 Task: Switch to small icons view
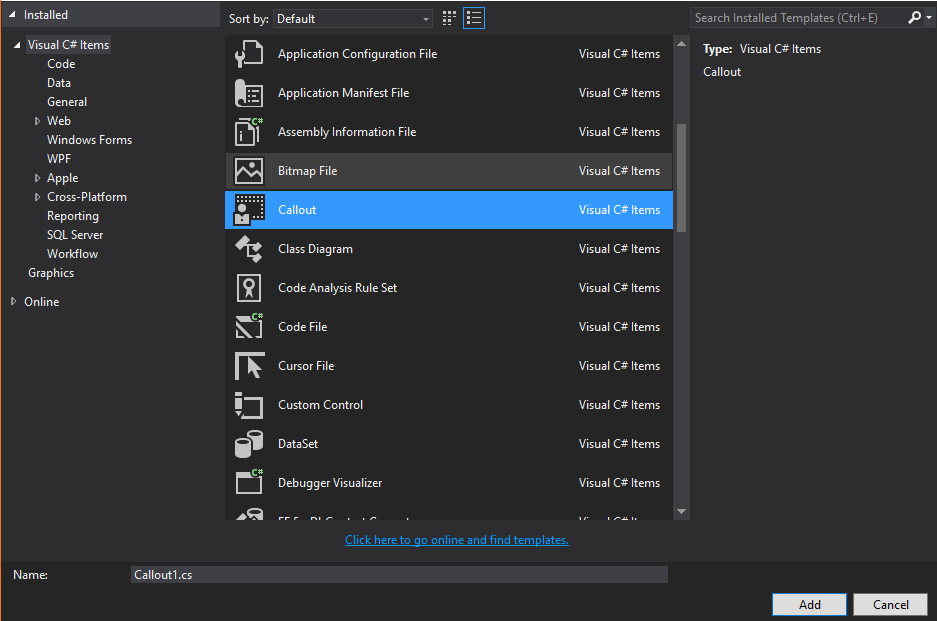pyautogui.click(x=450, y=18)
